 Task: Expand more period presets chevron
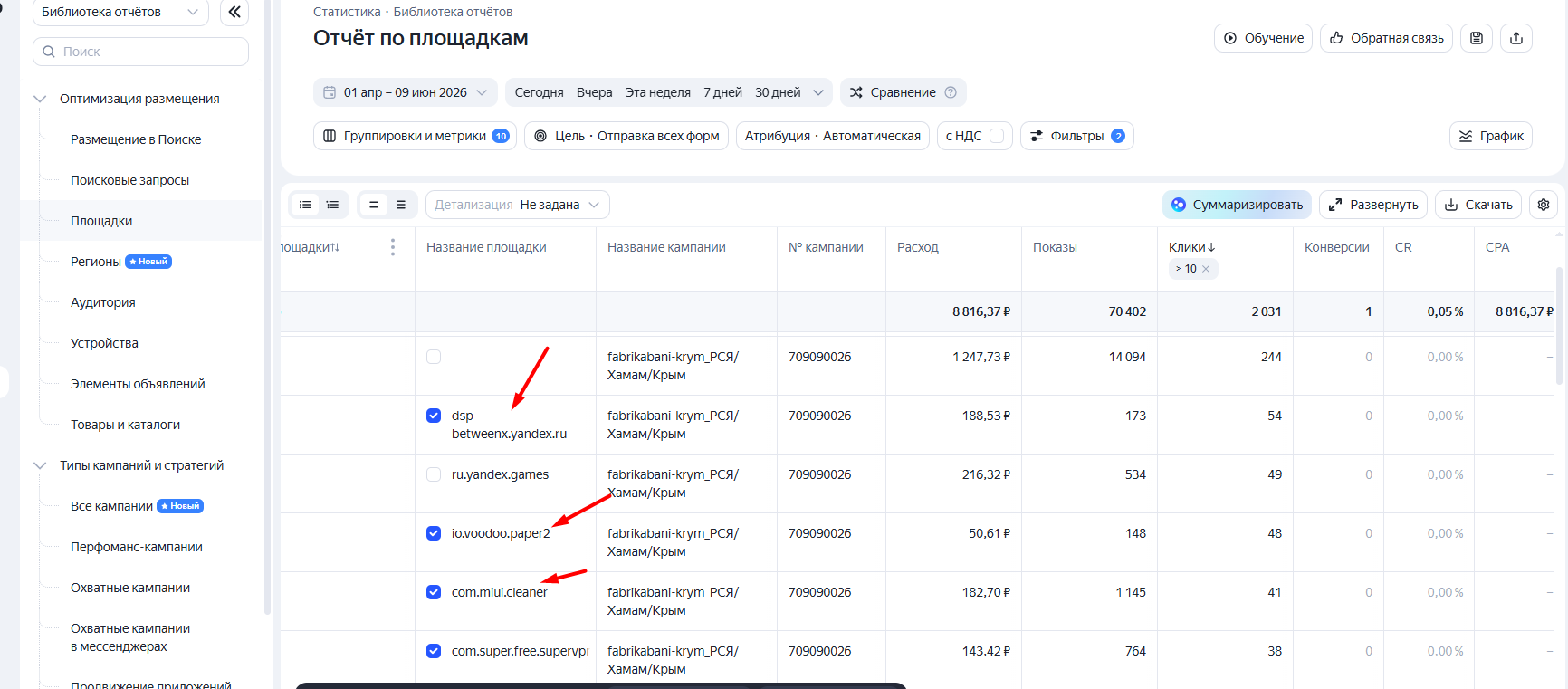pyautogui.click(x=818, y=92)
